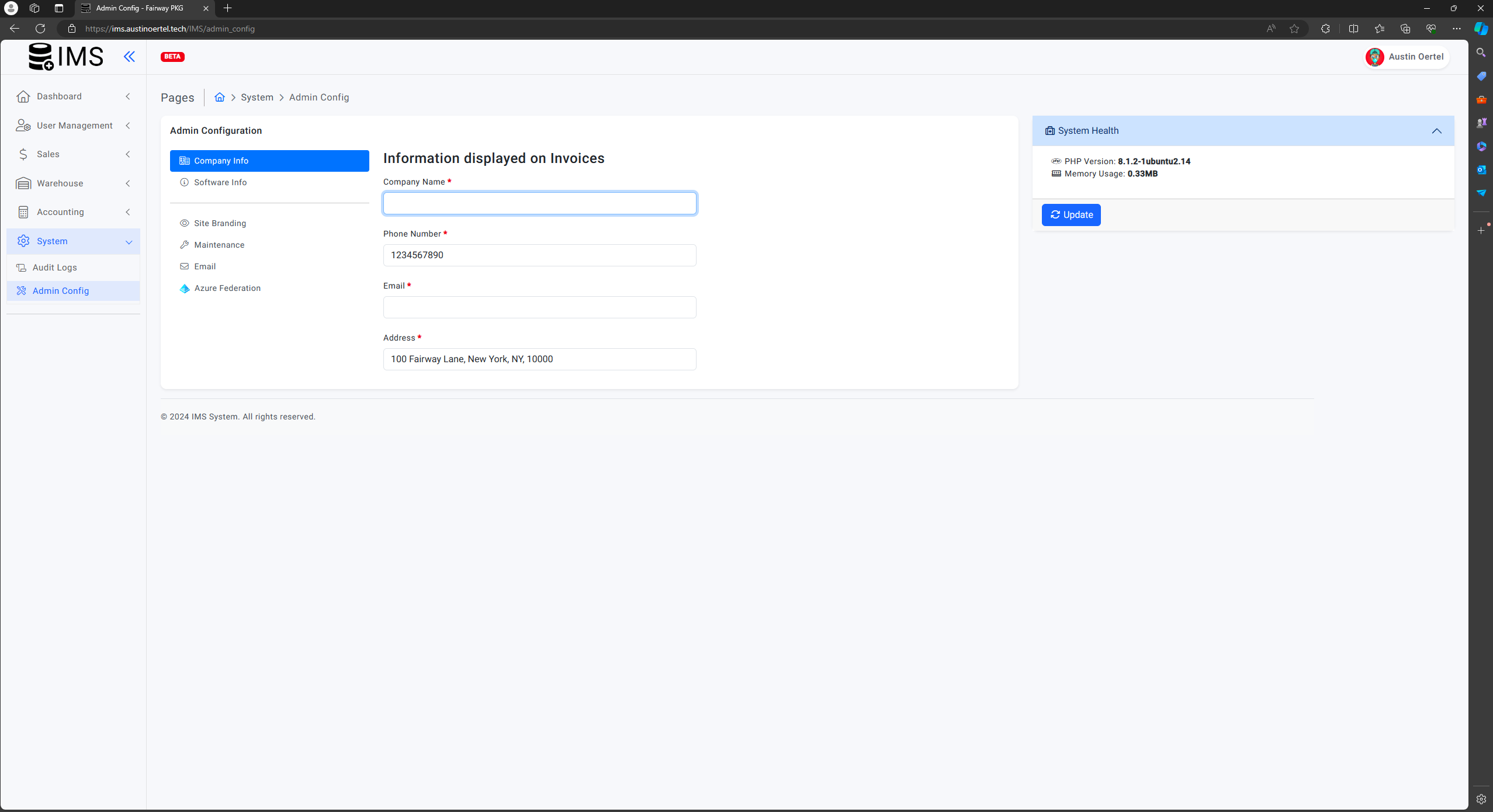The image size is (1493, 812).
Task: Open the Site Branding tab
Action: click(220, 223)
